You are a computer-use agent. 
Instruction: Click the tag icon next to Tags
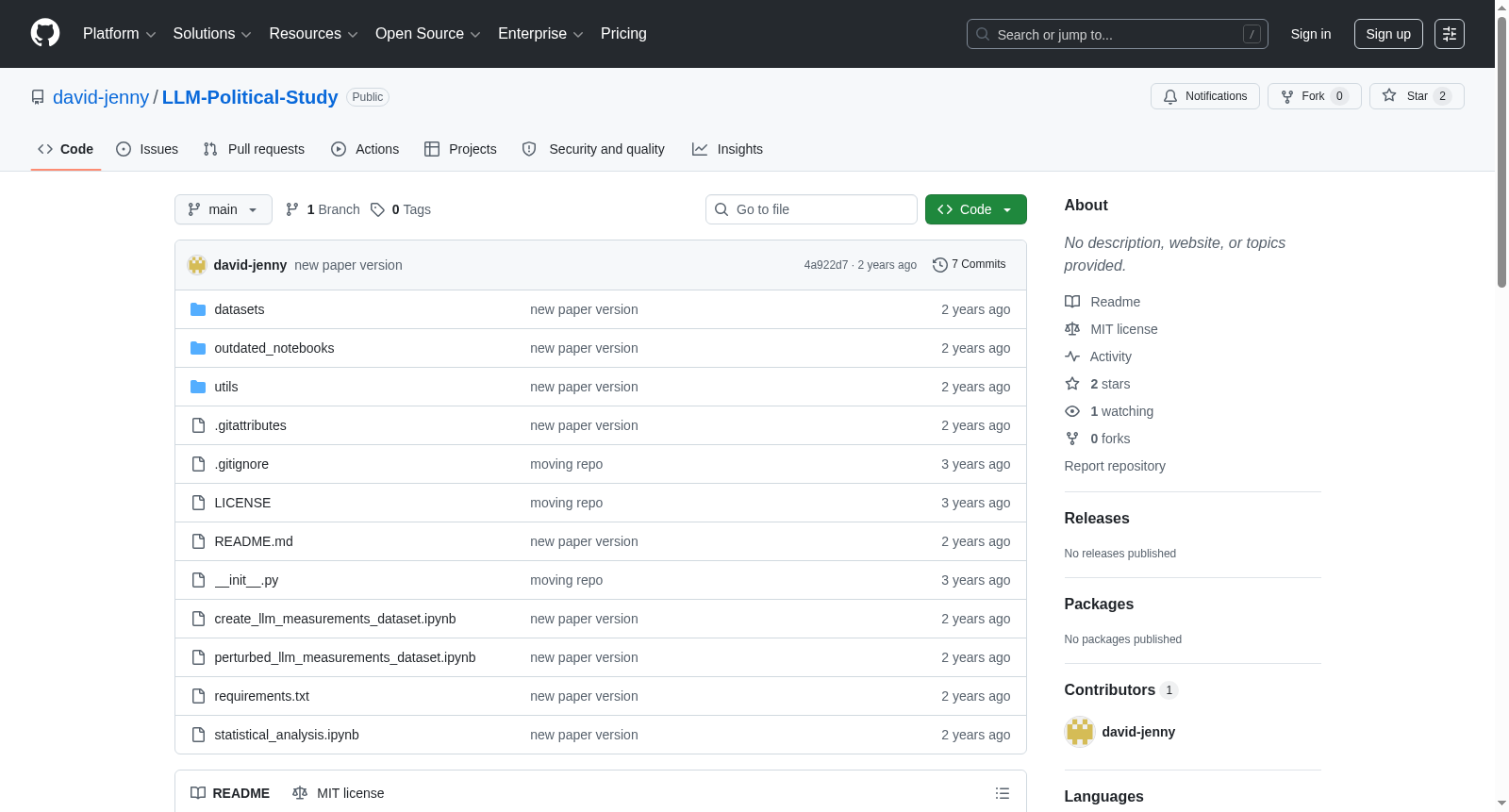pos(378,209)
